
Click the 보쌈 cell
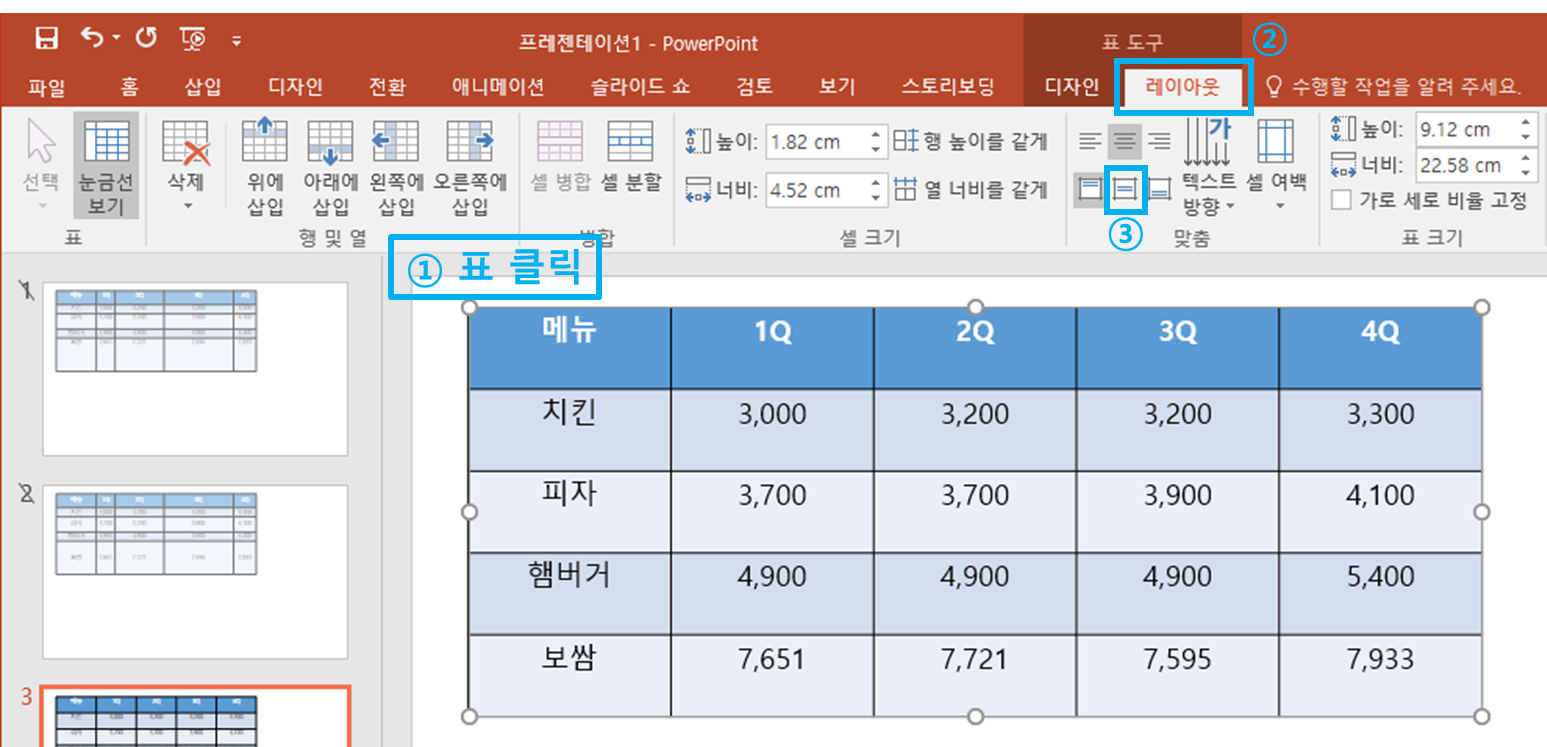(x=570, y=675)
